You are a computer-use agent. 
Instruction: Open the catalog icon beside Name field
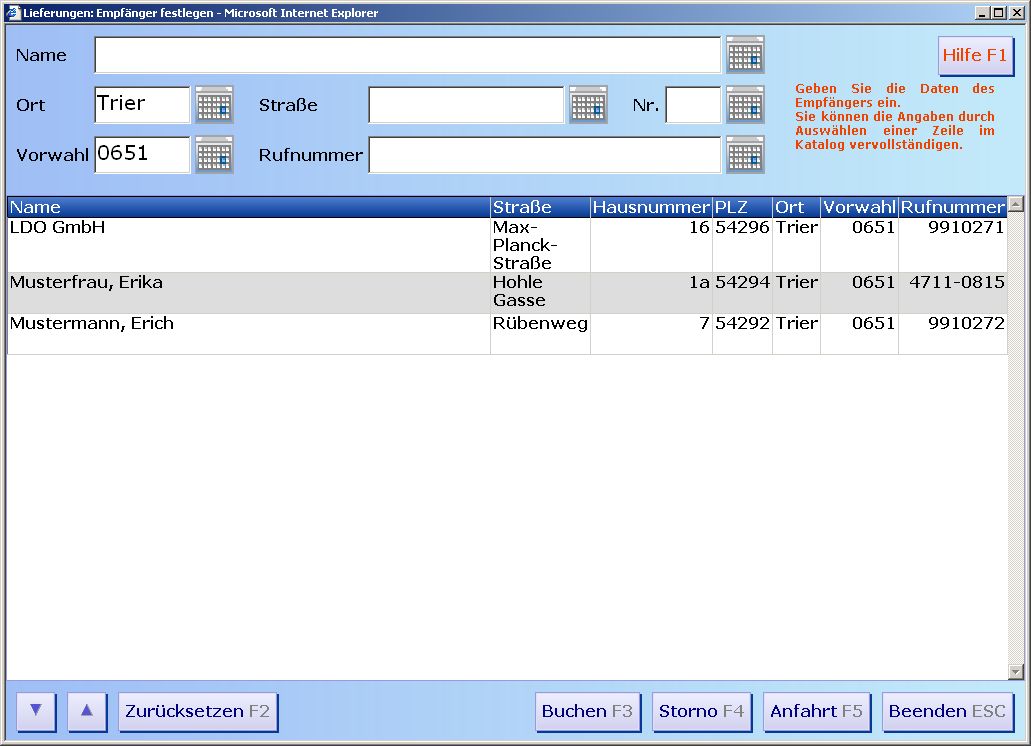(745, 55)
